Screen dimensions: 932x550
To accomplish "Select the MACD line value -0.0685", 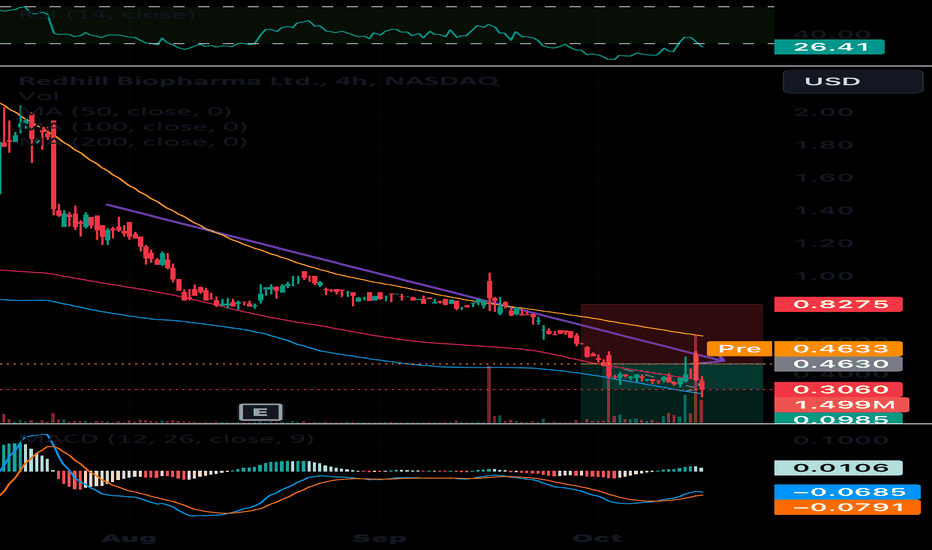I will tap(847, 492).
